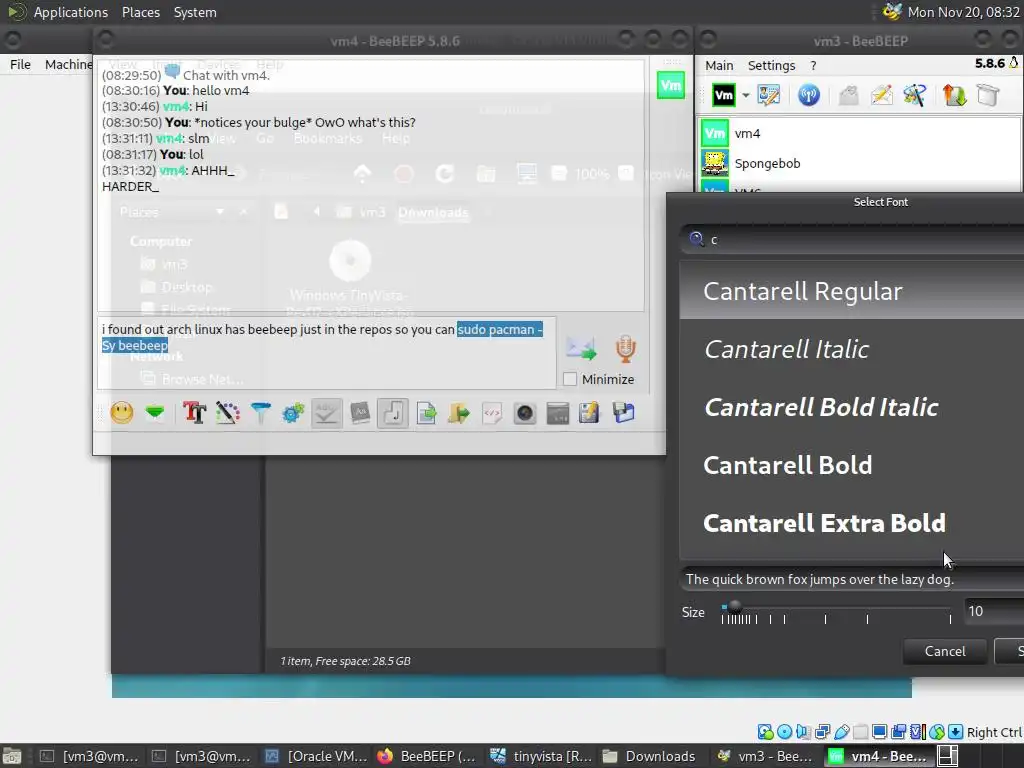Adjust the font Size slider handle

pos(735,606)
